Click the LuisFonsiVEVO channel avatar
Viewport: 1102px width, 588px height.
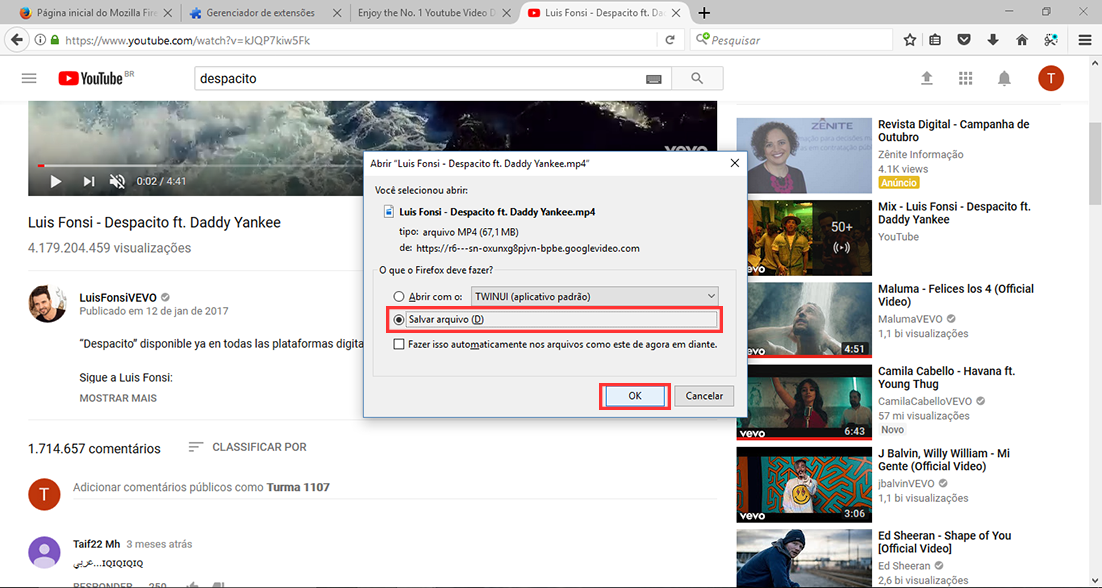coord(47,304)
